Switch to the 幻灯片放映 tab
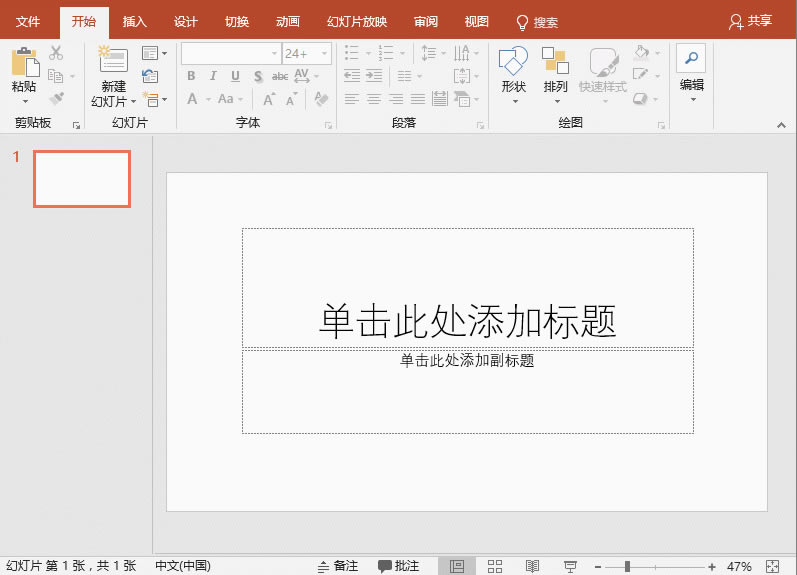This screenshot has height=575, width=797. coord(357,22)
